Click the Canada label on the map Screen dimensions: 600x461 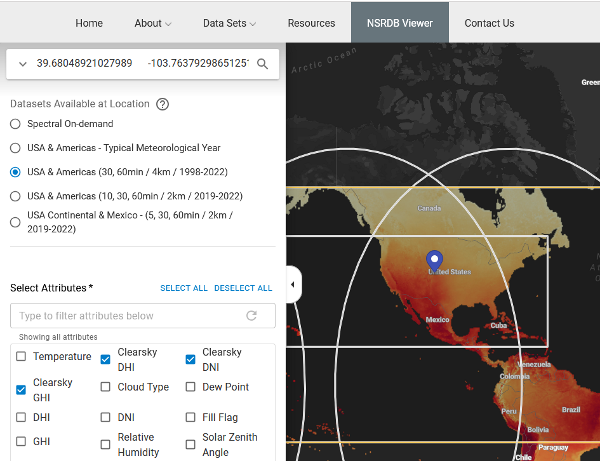pyautogui.click(x=429, y=209)
